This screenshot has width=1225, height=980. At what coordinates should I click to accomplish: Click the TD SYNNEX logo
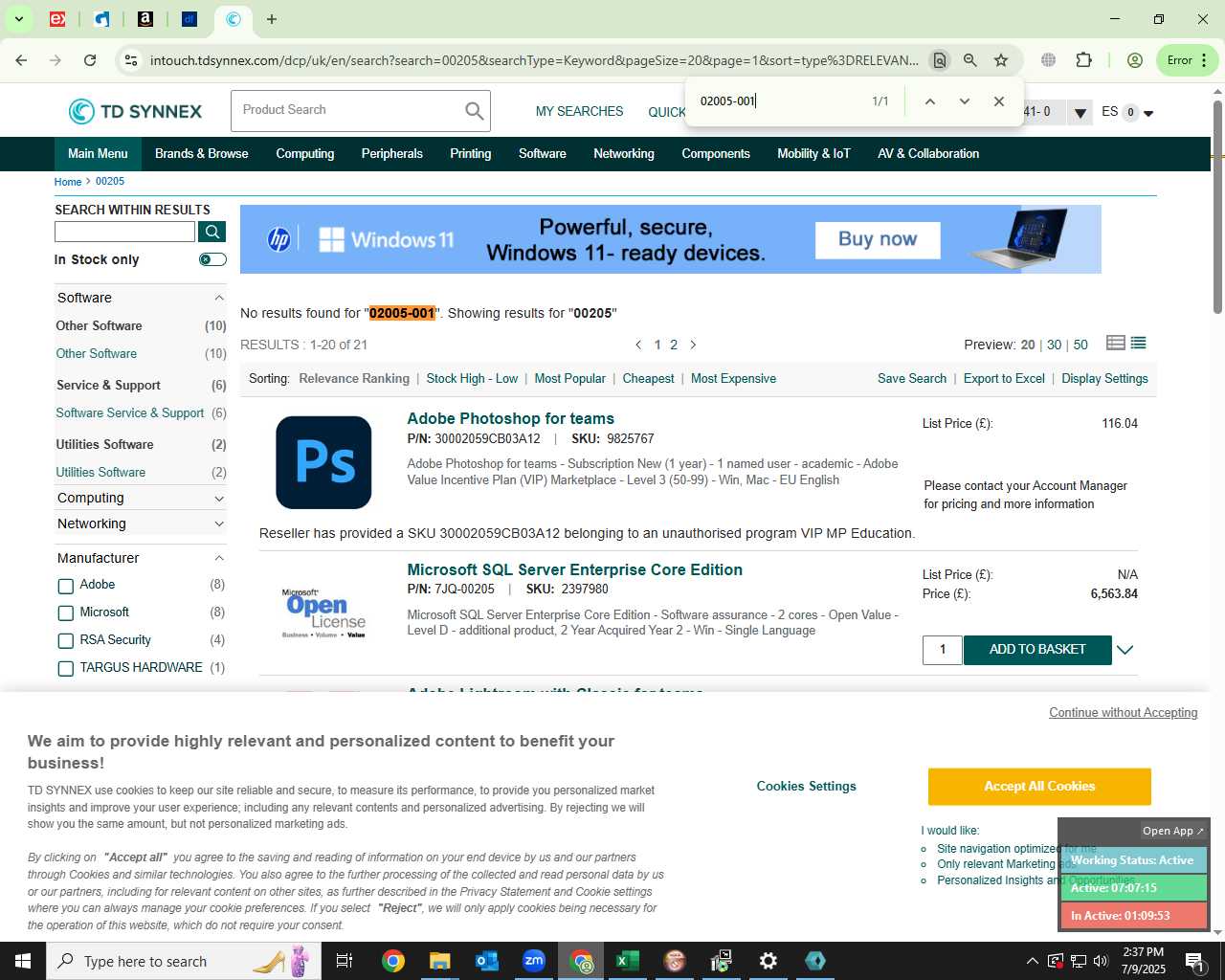pyautogui.click(x=135, y=111)
